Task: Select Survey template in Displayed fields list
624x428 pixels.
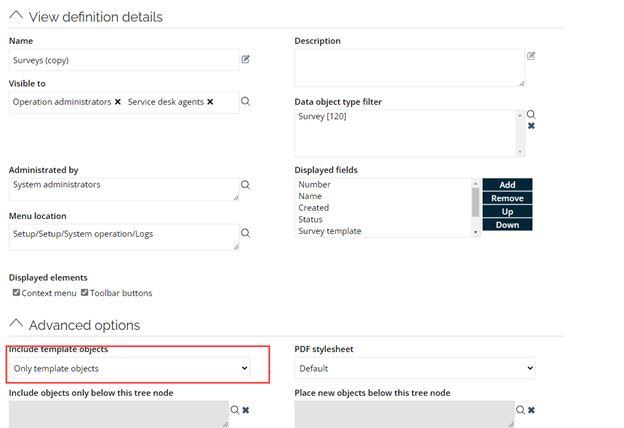Action: pos(330,231)
